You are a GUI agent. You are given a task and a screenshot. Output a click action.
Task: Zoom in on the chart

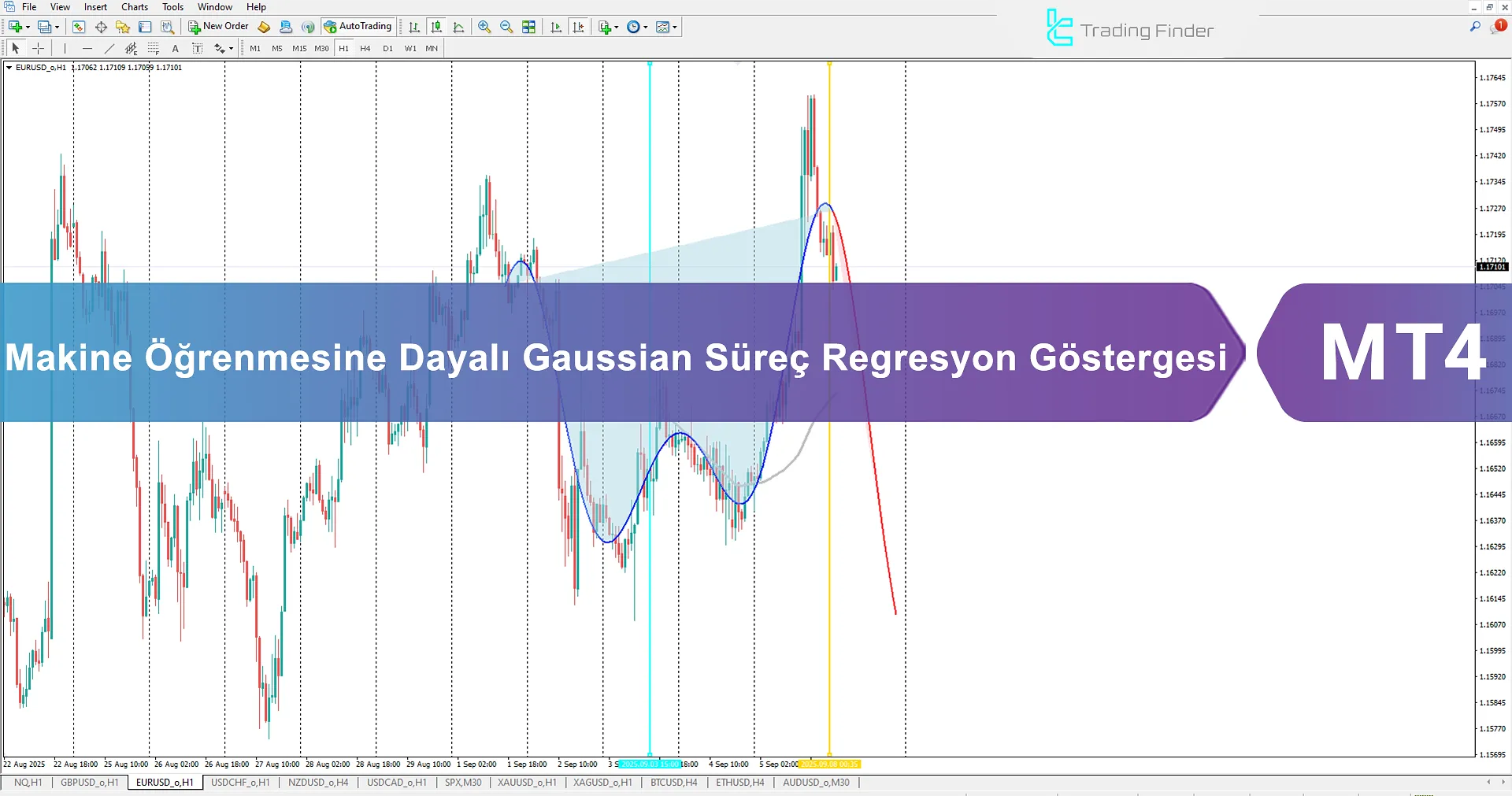pyautogui.click(x=484, y=26)
